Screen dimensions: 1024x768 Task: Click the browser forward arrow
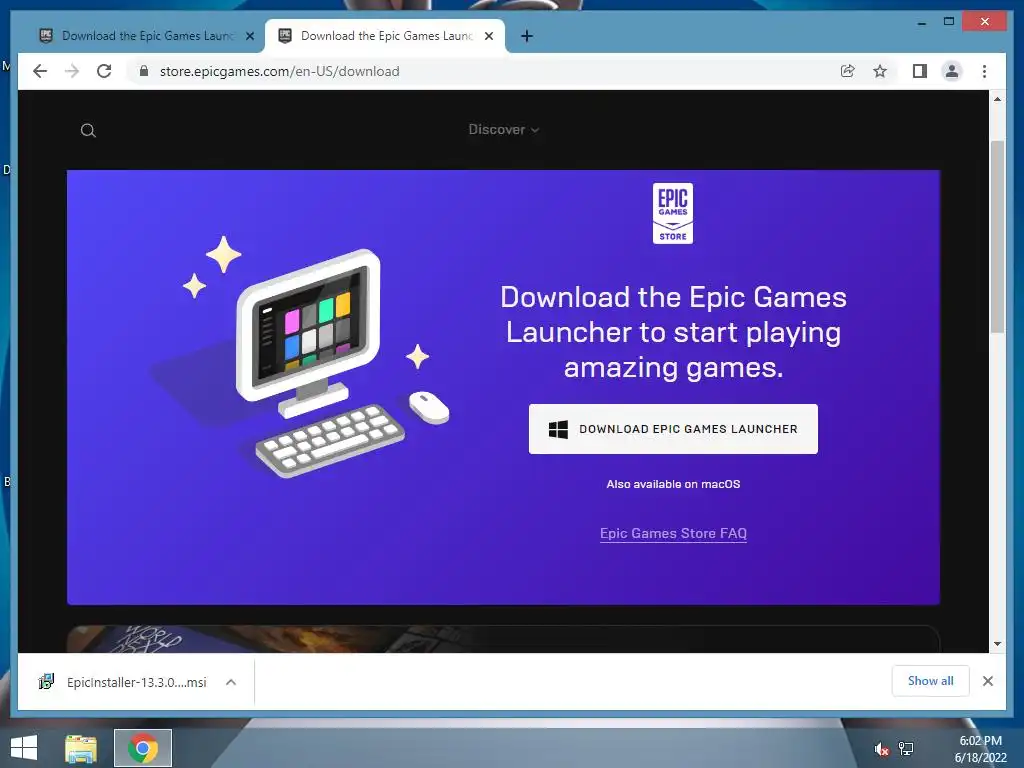[x=72, y=71]
